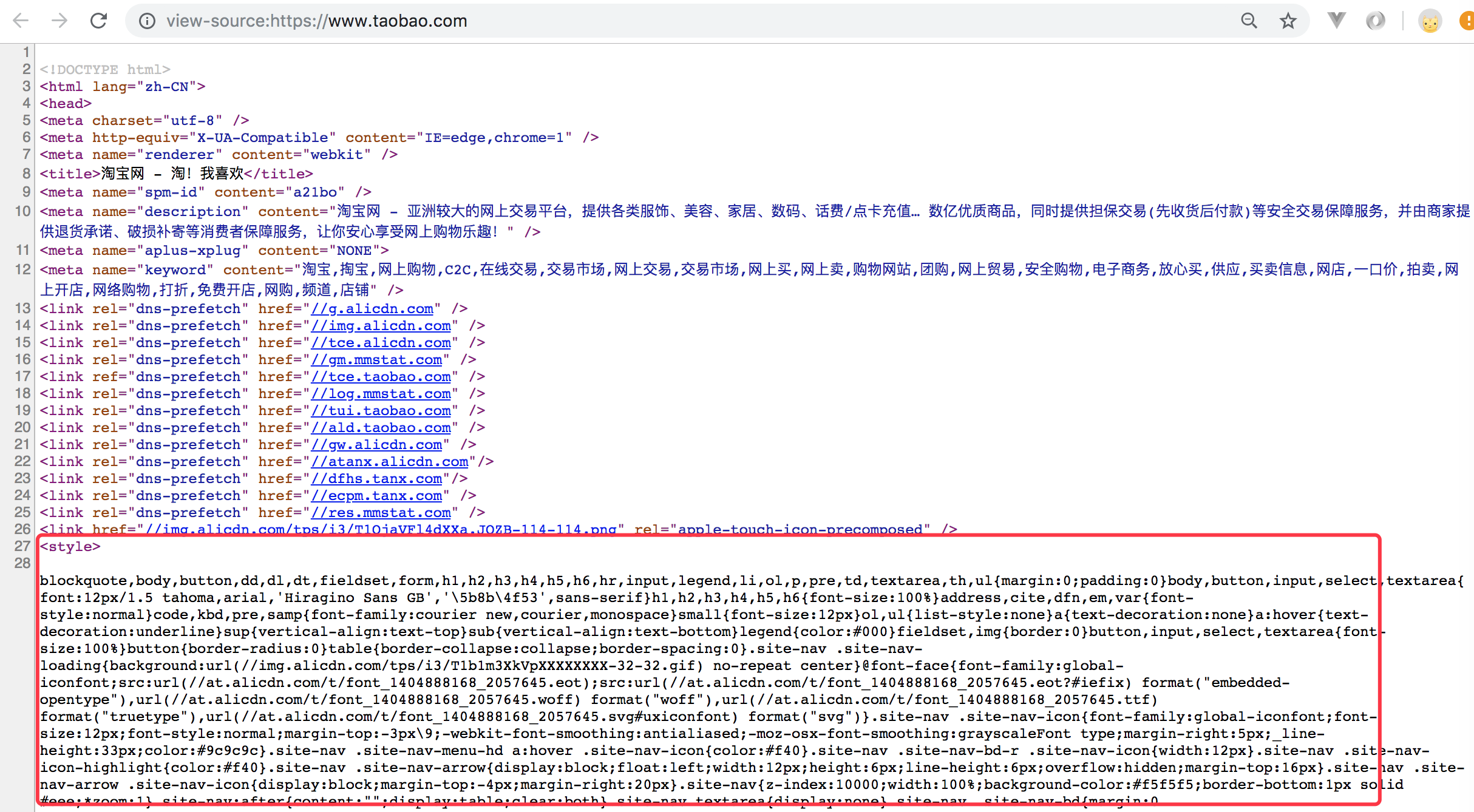
Task: Open the //log.mmstat.com link
Action: click(x=381, y=394)
